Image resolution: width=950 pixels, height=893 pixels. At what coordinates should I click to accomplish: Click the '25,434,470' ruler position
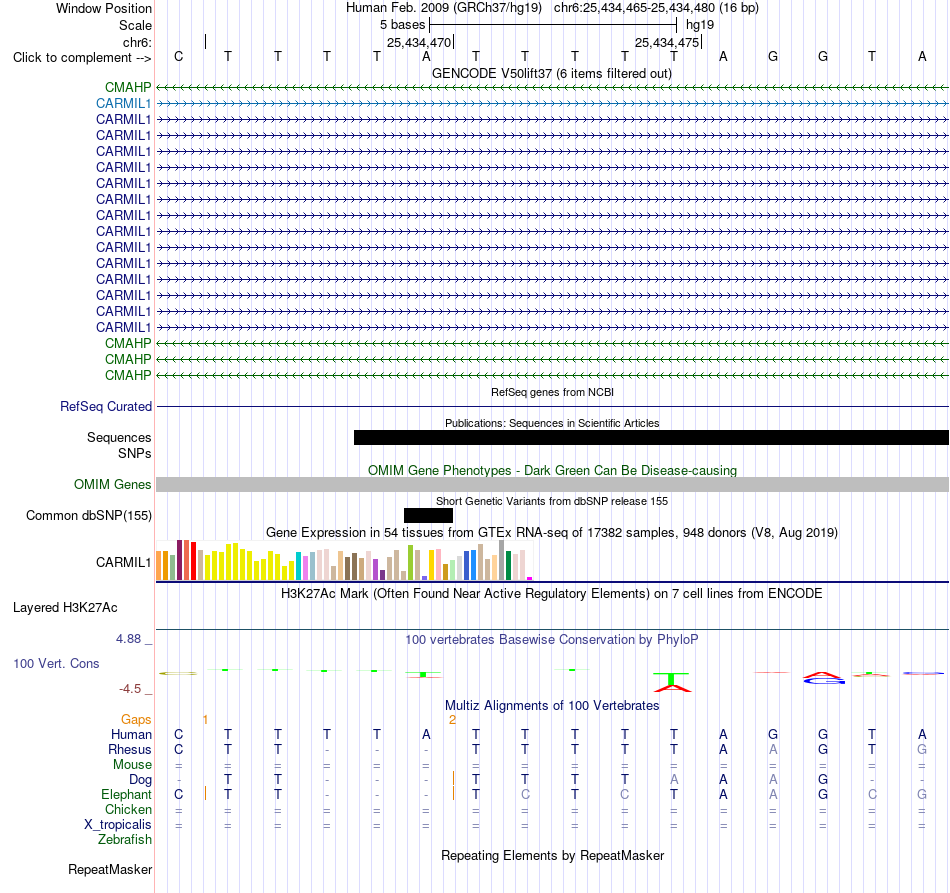419,43
